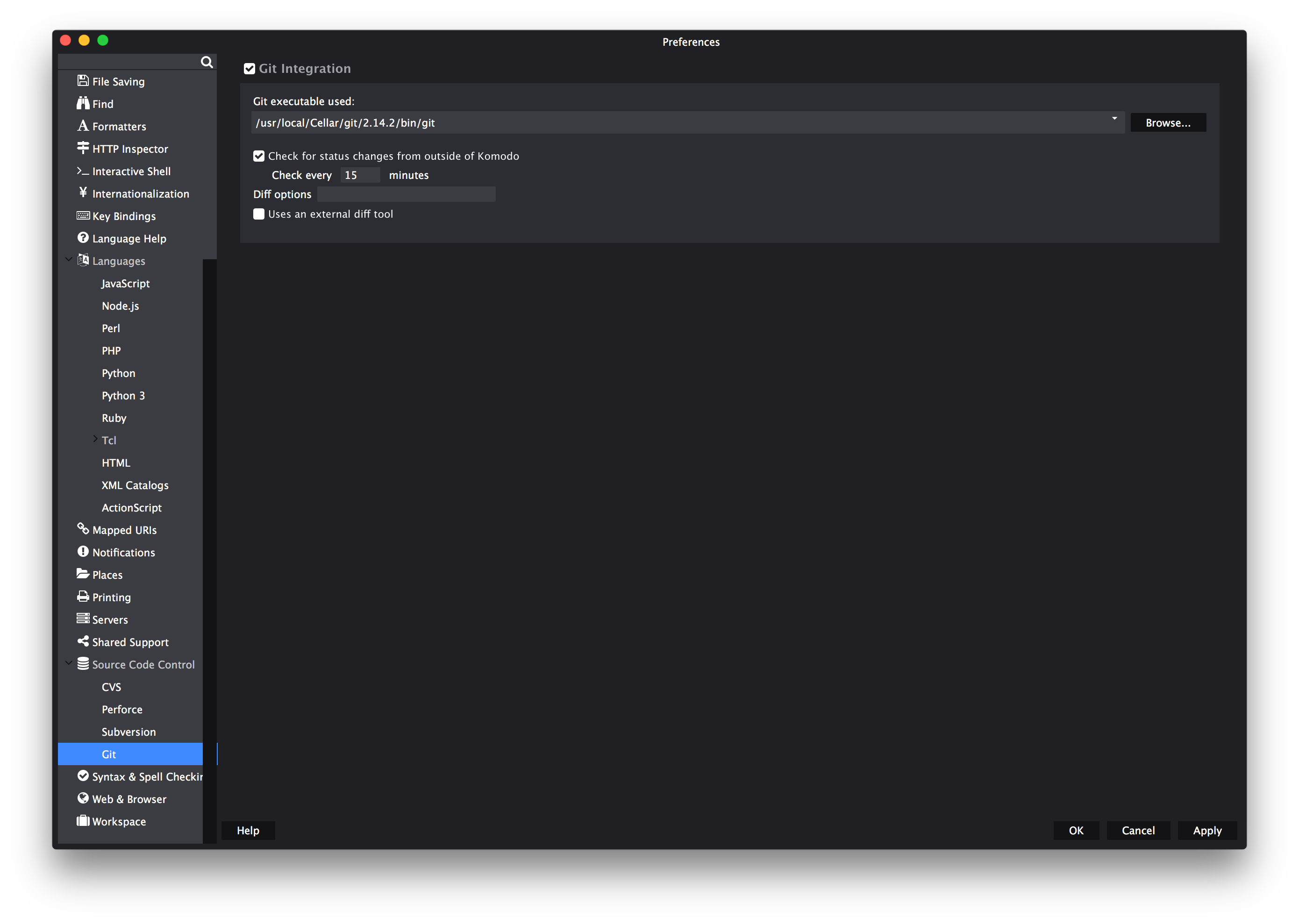Click the Notifications exclamation icon

tap(83, 552)
